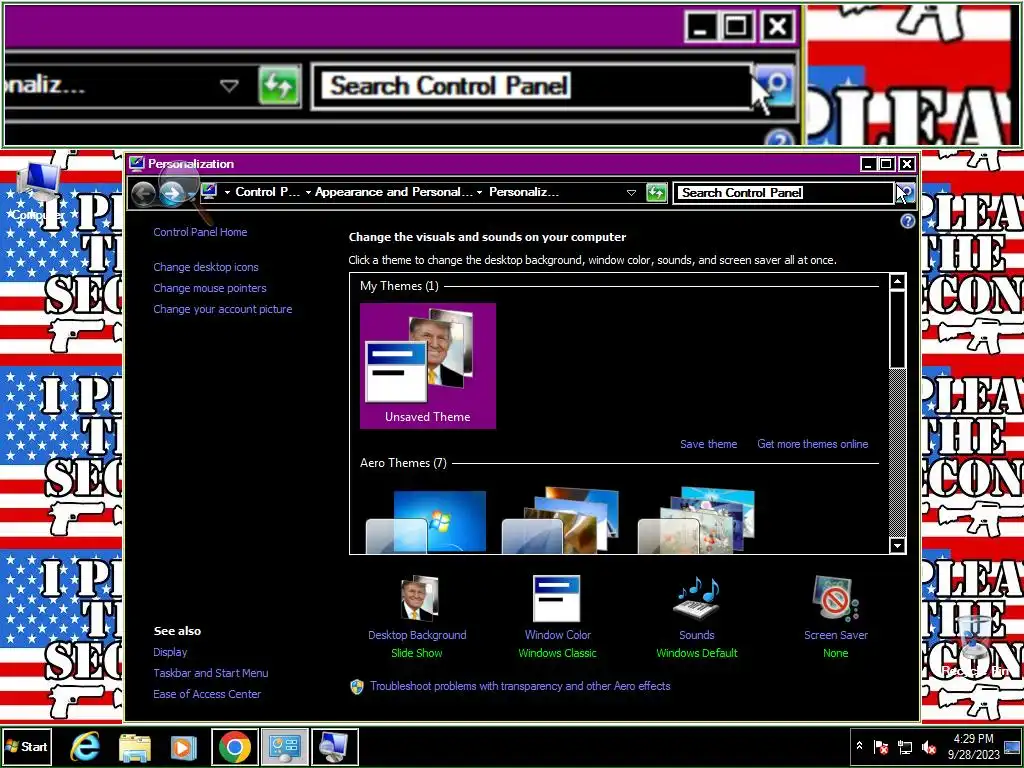1024x768 pixels.
Task: Click the theme list scrollbar thumb
Action: click(897, 329)
